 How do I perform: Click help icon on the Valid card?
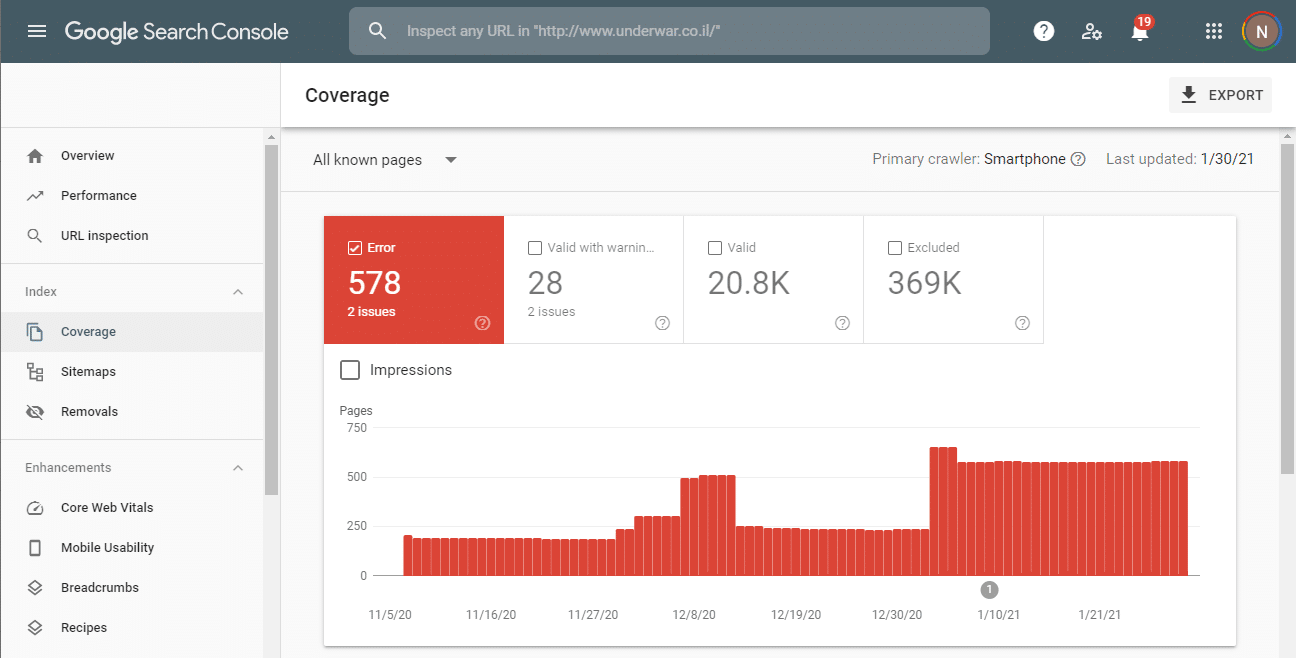[x=842, y=323]
